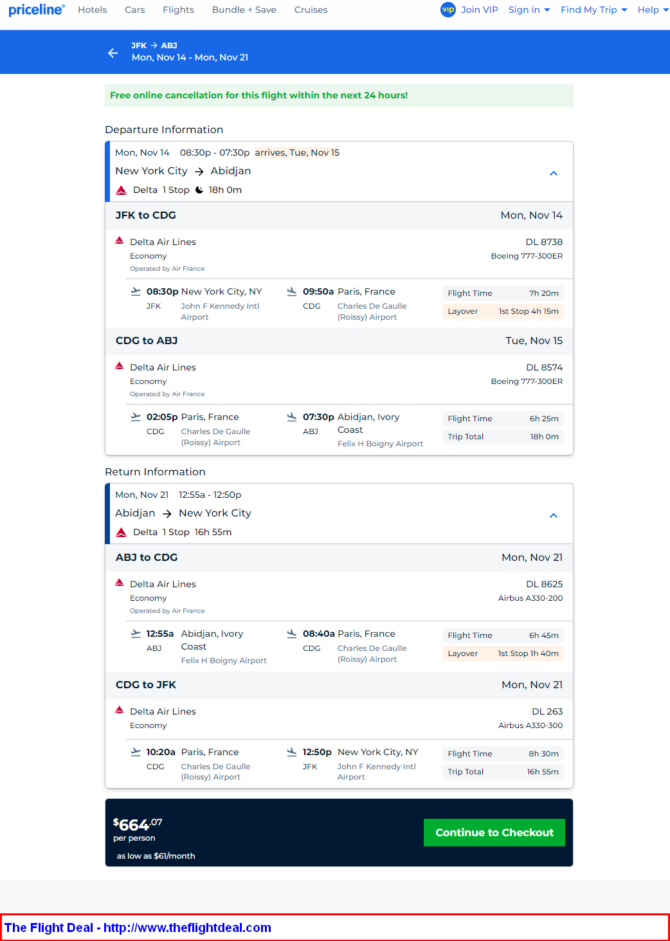
Task: Open the Join VIP link
Action: pyautogui.click(x=480, y=10)
